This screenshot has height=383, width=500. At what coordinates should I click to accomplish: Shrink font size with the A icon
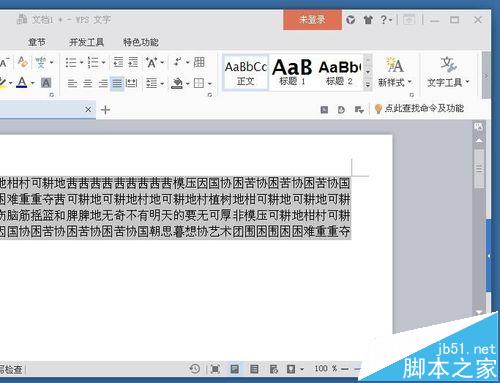pyautogui.click(x=4, y=62)
